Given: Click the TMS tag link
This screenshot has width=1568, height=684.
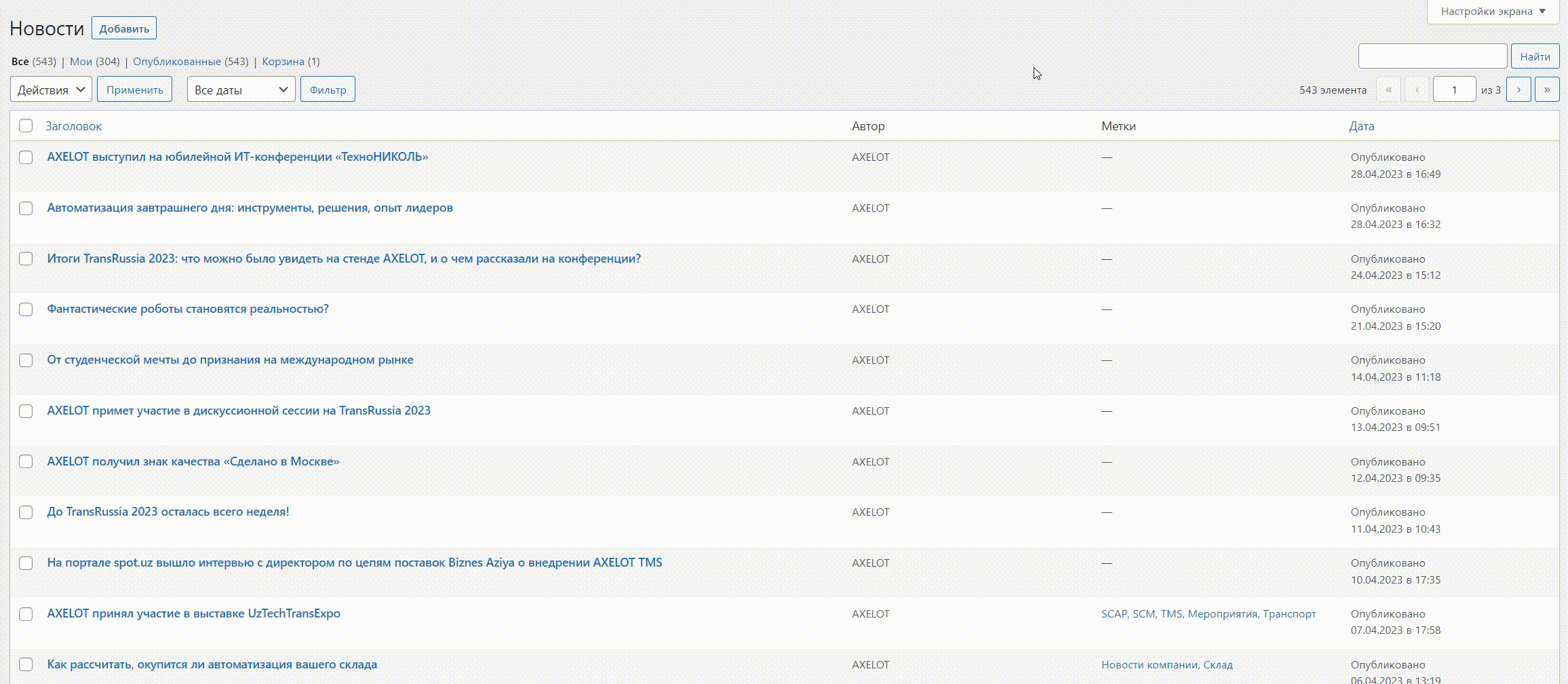Looking at the screenshot, I should click(x=1171, y=613).
